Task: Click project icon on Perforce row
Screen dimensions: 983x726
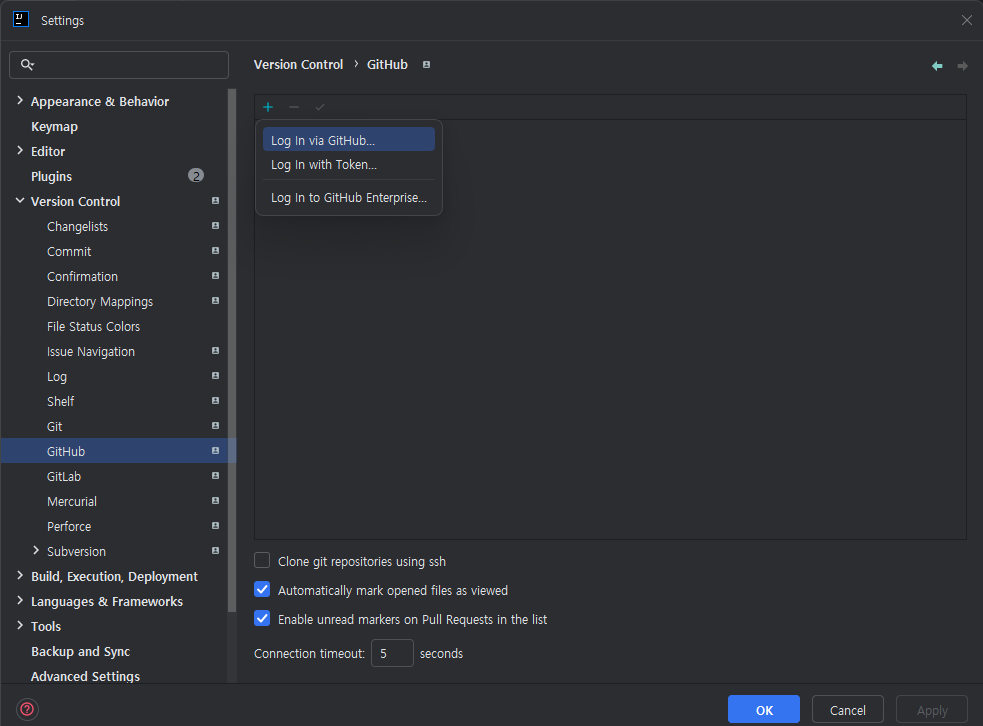Action: click(x=216, y=526)
